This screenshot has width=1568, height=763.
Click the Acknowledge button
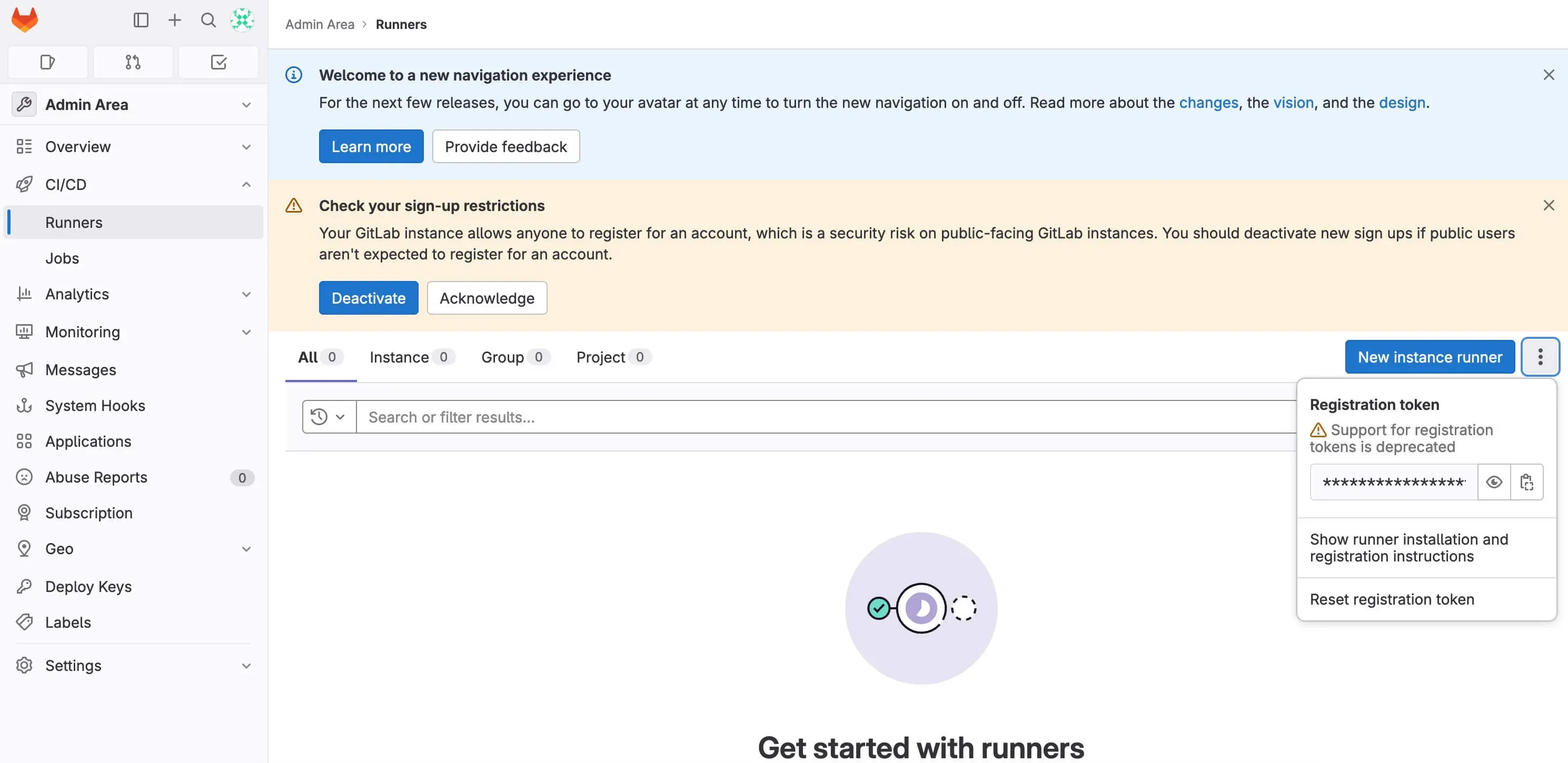(x=487, y=297)
